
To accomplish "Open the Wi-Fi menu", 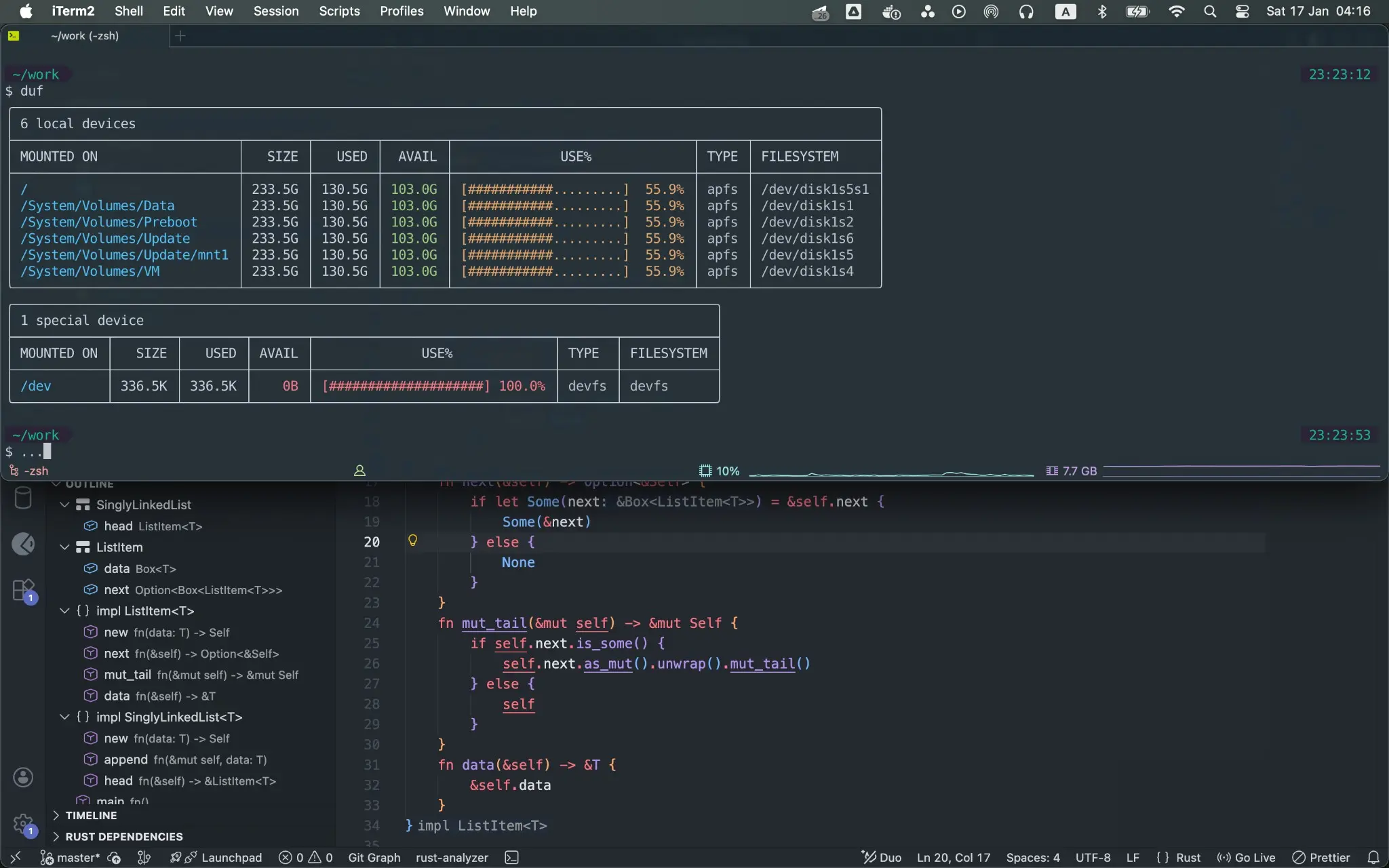I will click(1177, 12).
